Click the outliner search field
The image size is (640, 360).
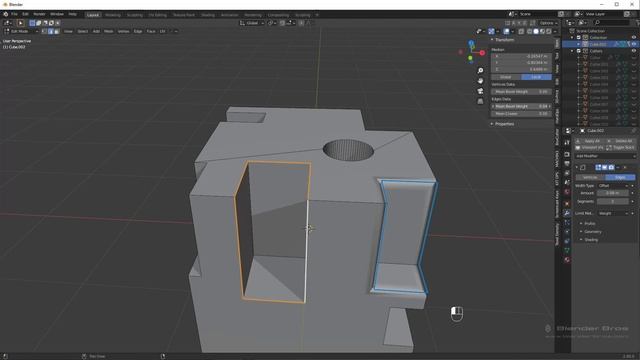(611, 23)
